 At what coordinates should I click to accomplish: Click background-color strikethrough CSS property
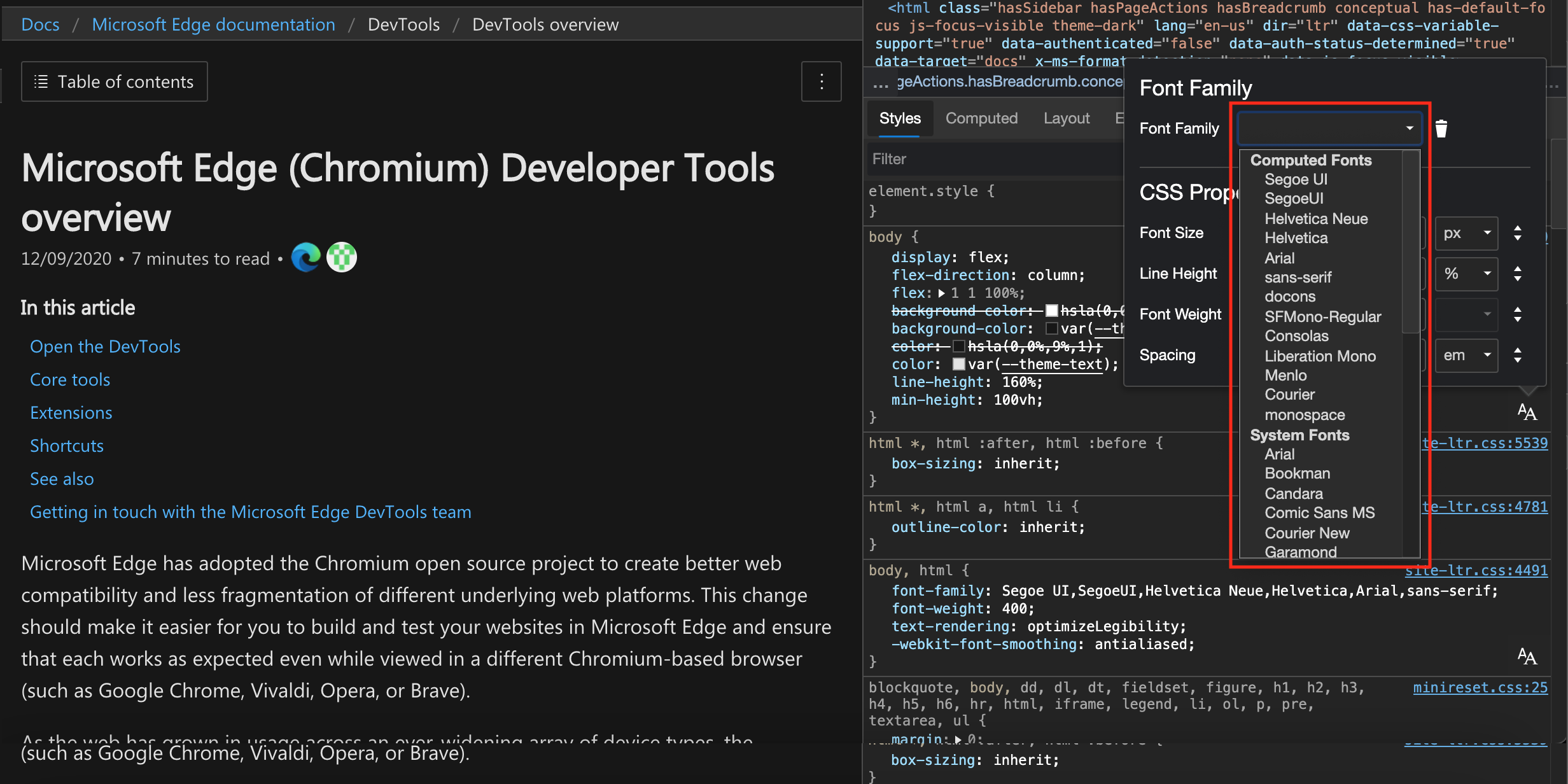(959, 310)
